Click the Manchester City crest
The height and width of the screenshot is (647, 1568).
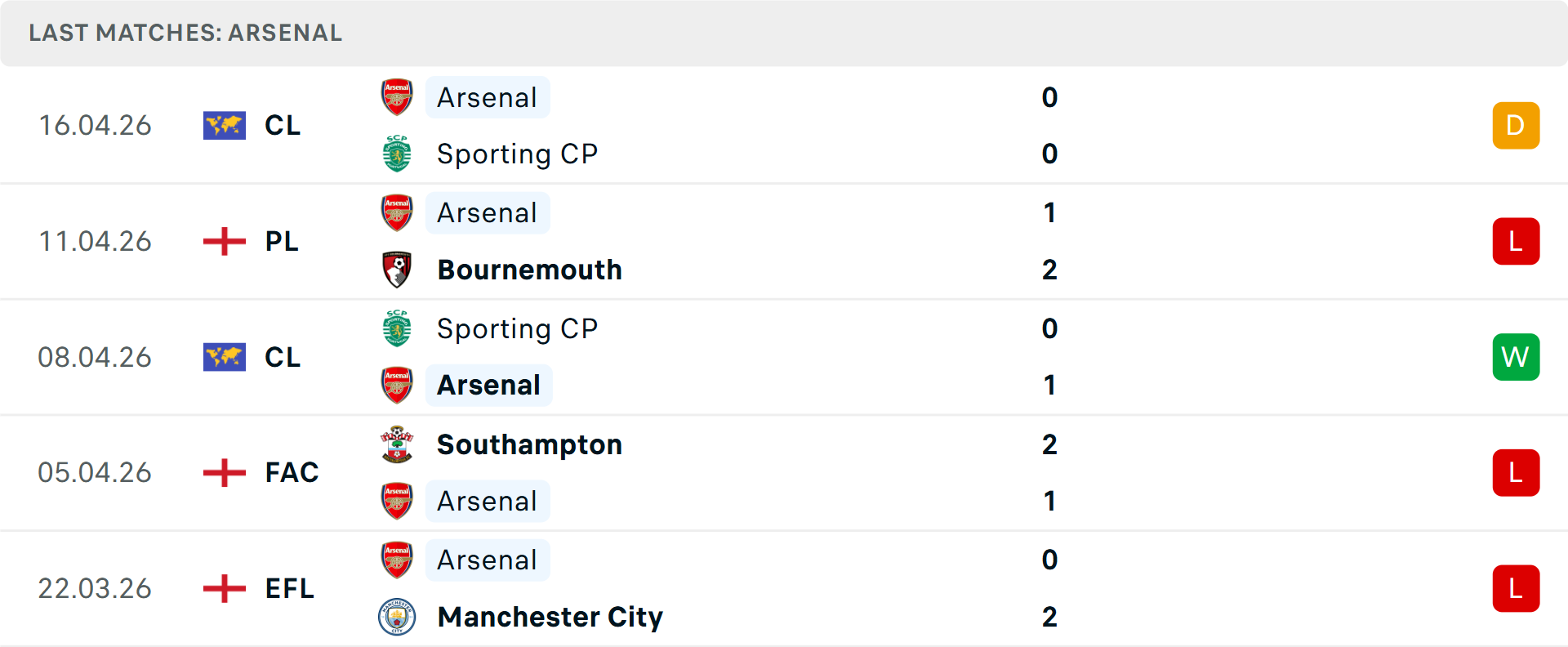397,618
